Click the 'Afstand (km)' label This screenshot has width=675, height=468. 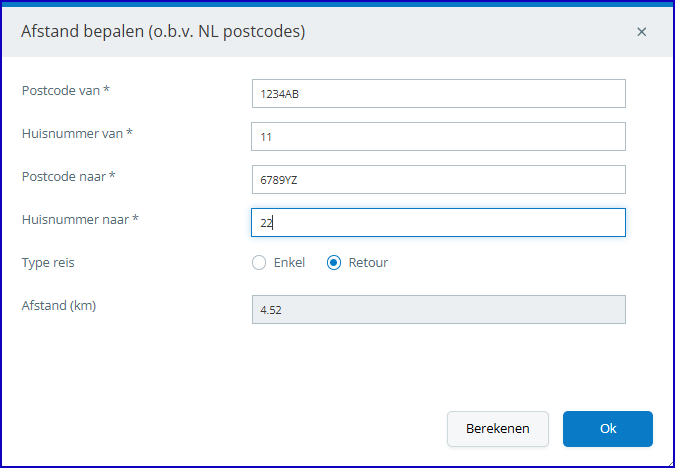59,306
